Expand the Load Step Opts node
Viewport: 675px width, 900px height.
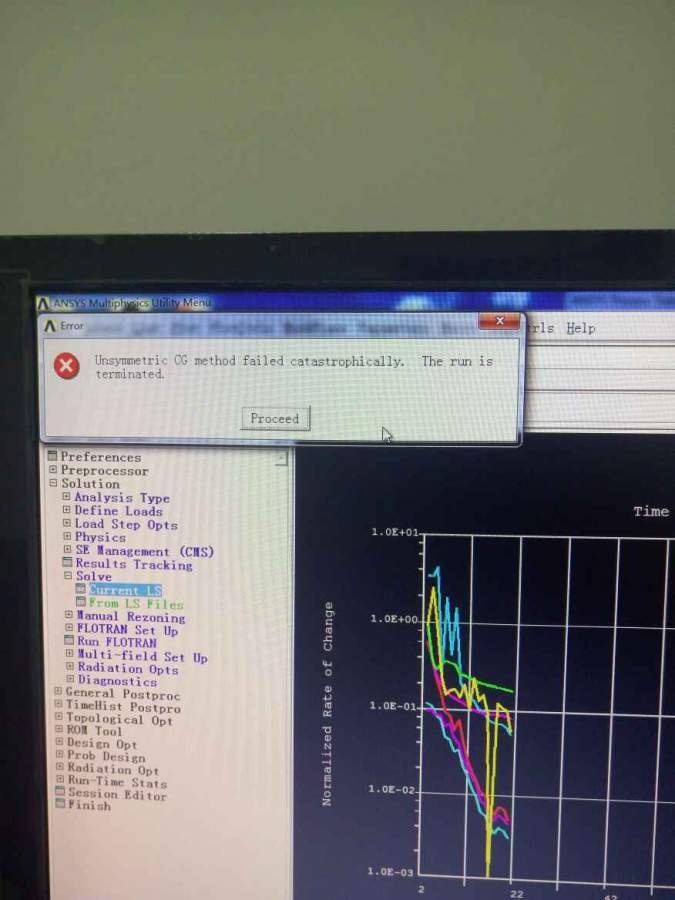pos(67,523)
